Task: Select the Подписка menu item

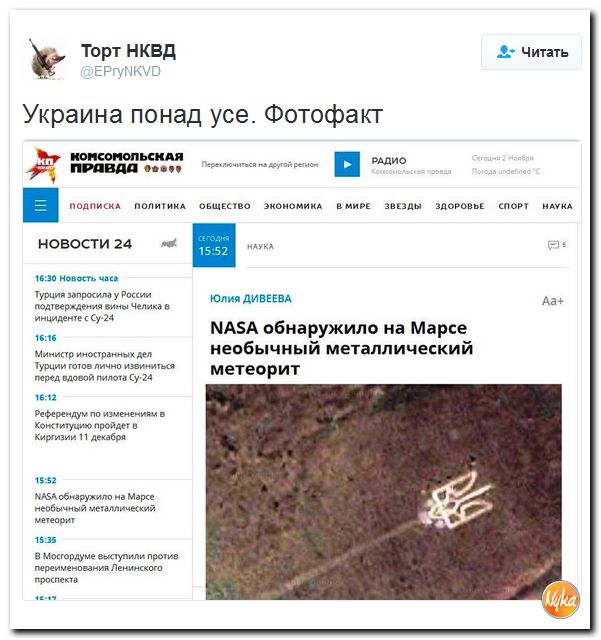Action: [95, 207]
